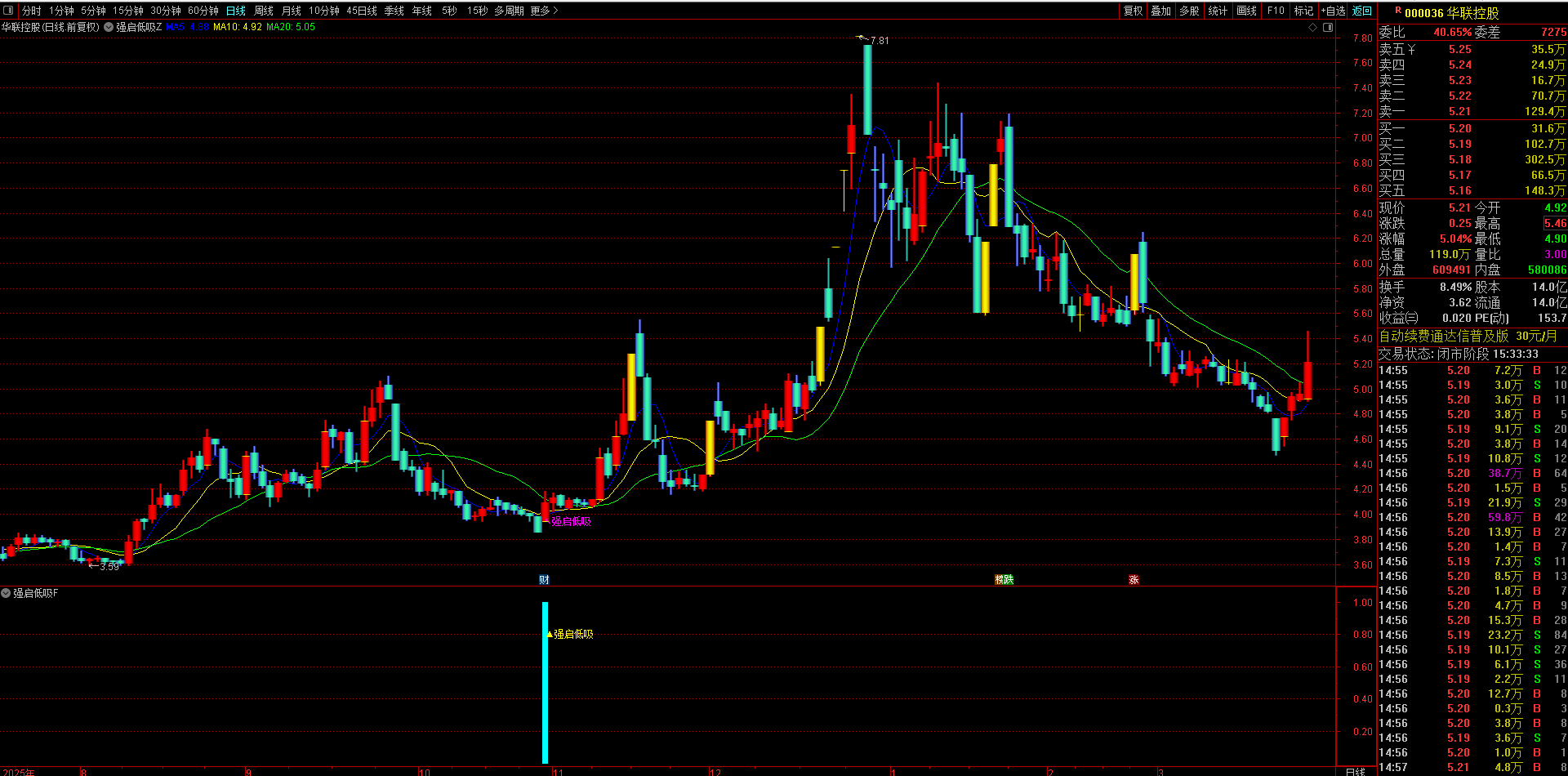1568x776 pixels.
Task: Click the 自动续费通达信普及版 30元/月 link
Action: 1468,336
